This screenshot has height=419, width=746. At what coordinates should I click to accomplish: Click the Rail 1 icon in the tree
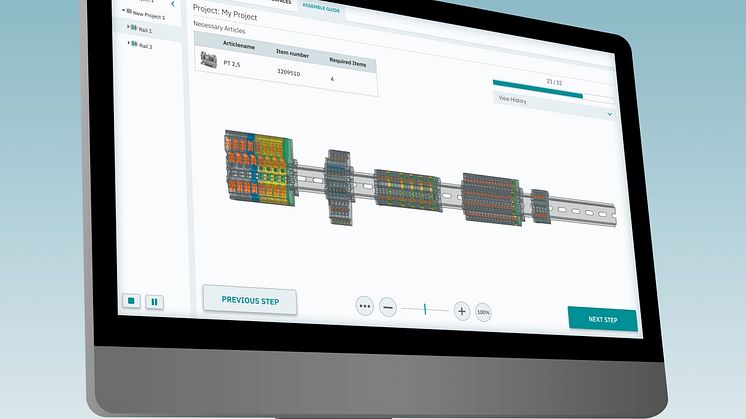(x=133, y=29)
